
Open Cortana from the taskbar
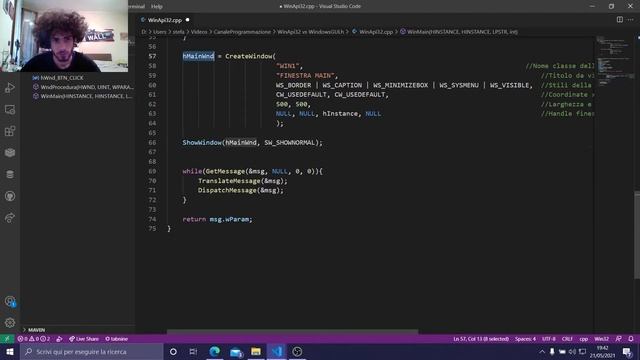coord(173,351)
